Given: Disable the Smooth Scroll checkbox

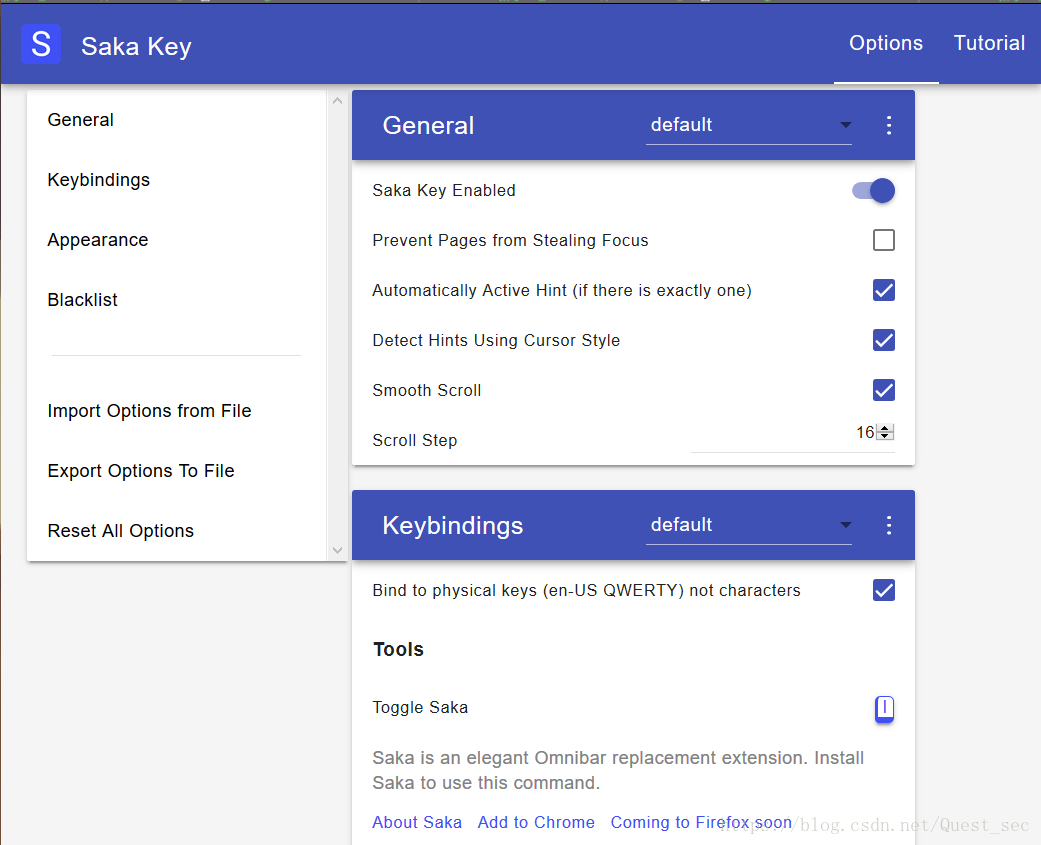Looking at the screenshot, I should 884,390.
